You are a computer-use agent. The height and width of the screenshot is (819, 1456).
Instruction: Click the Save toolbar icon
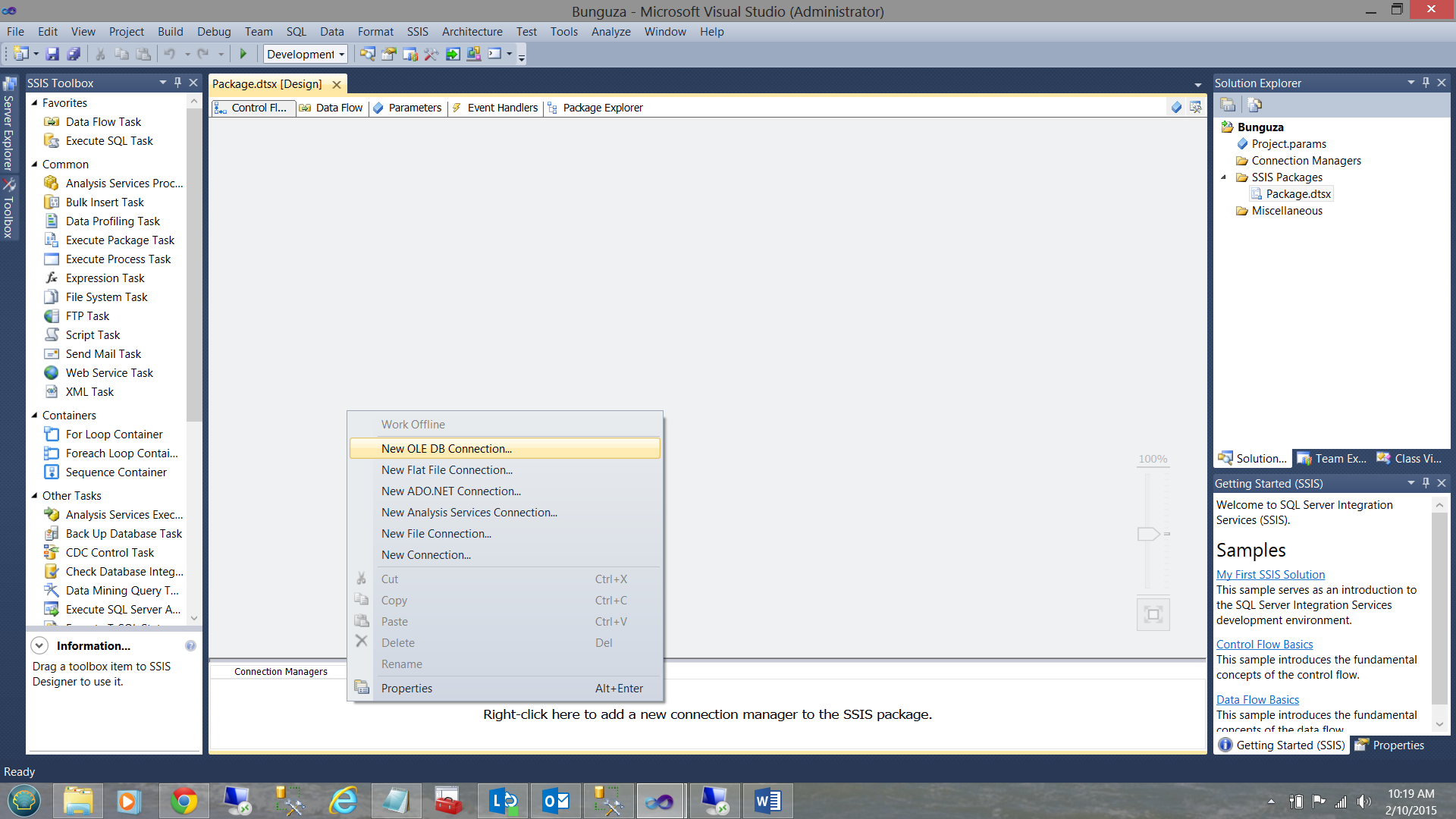[x=52, y=54]
